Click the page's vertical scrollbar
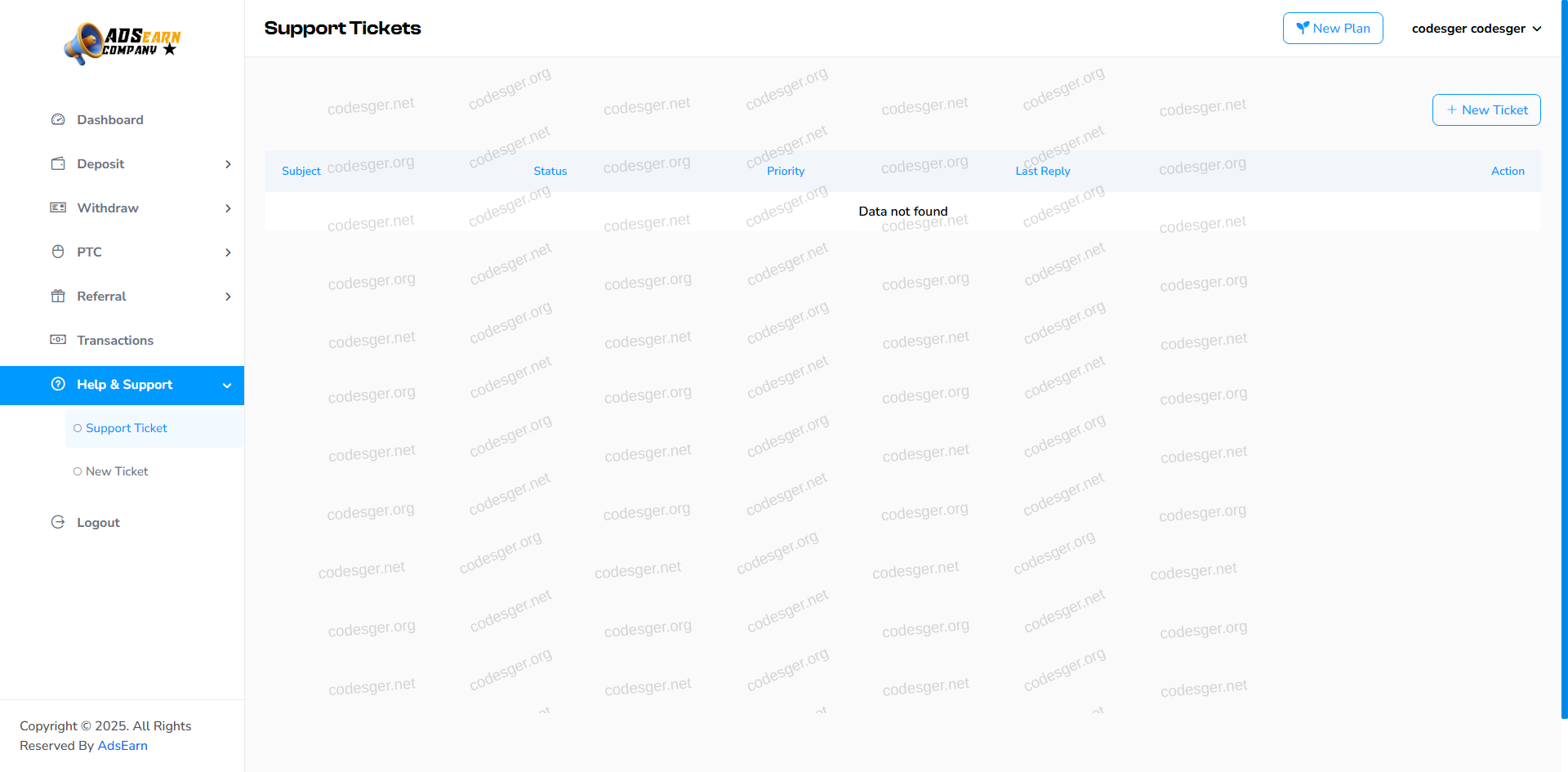The width and height of the screenshot is (1568, 772). (x=1564, y=359)
